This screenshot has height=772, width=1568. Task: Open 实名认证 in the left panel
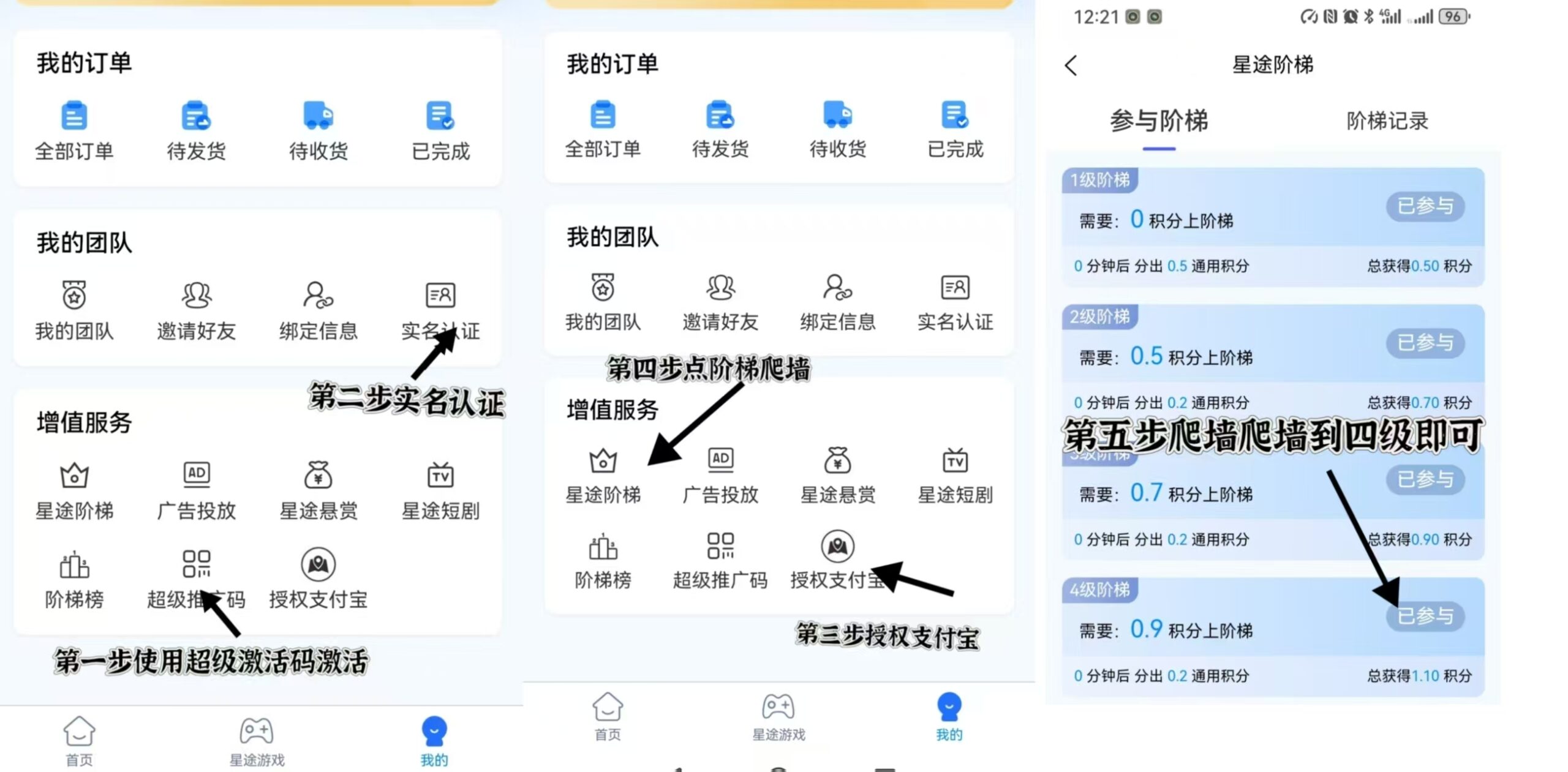coord(440,310)
